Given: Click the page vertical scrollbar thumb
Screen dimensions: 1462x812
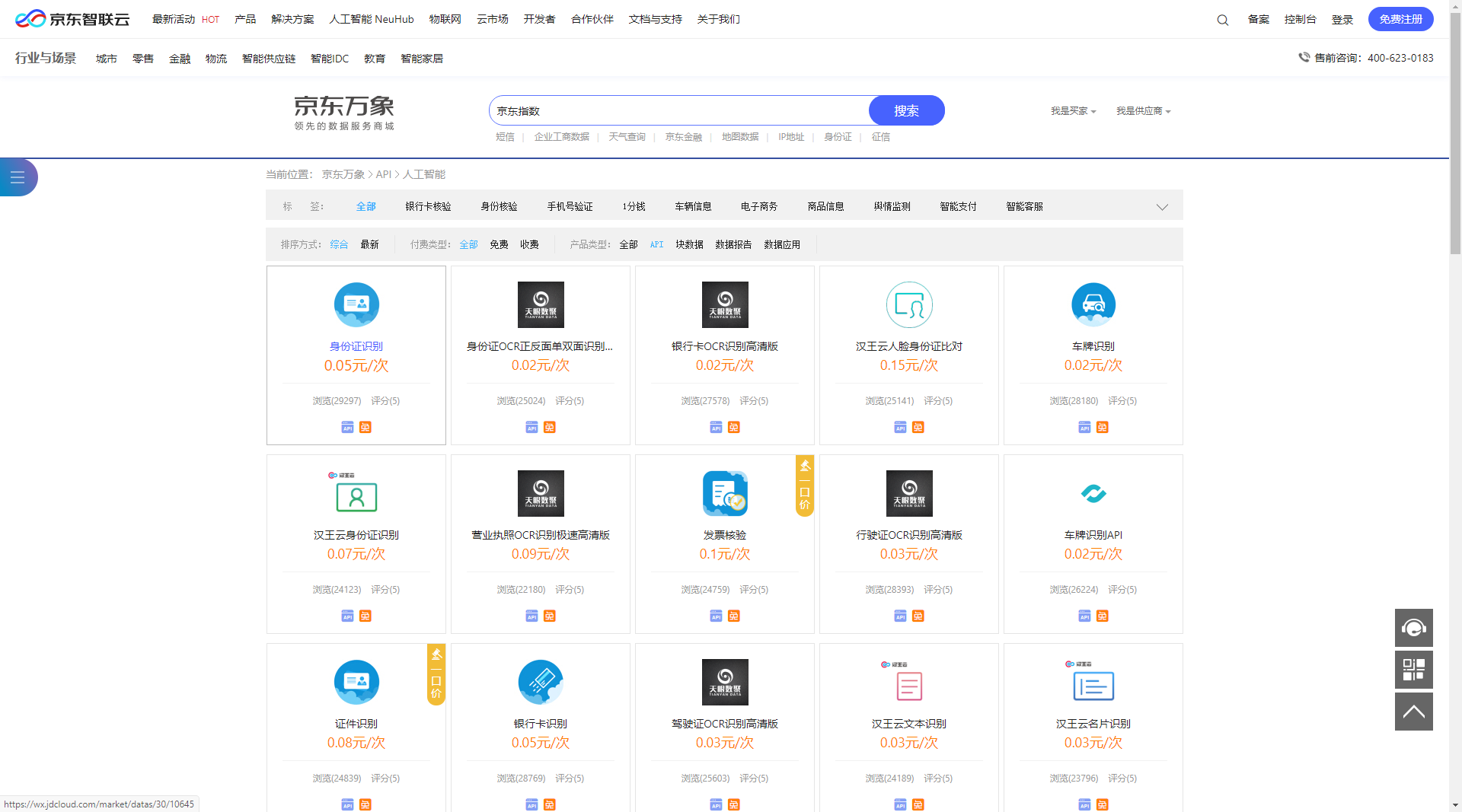Looking at the screenshot, I should [x=1455, y=132].
